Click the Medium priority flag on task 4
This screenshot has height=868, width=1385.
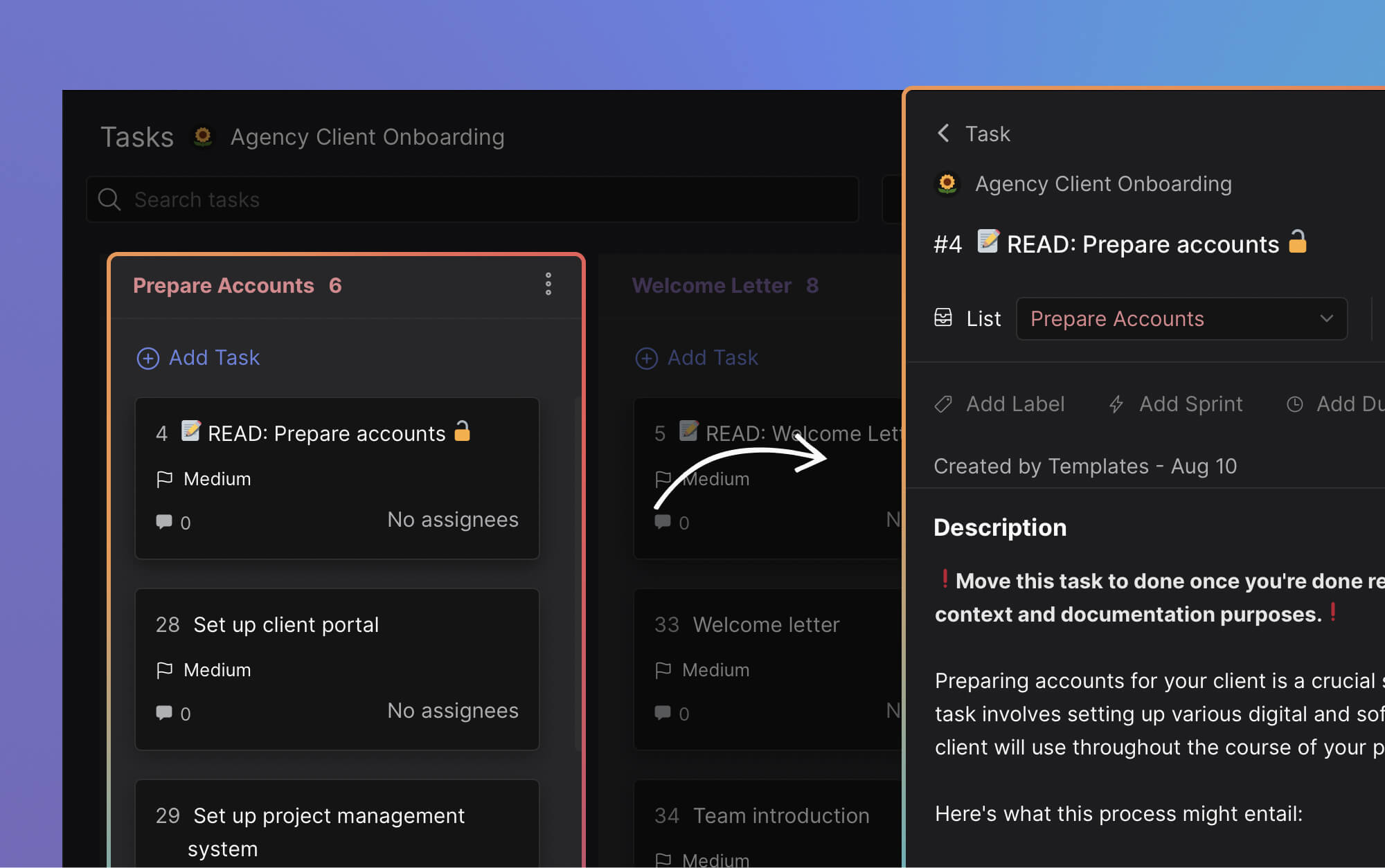[166, 478]
